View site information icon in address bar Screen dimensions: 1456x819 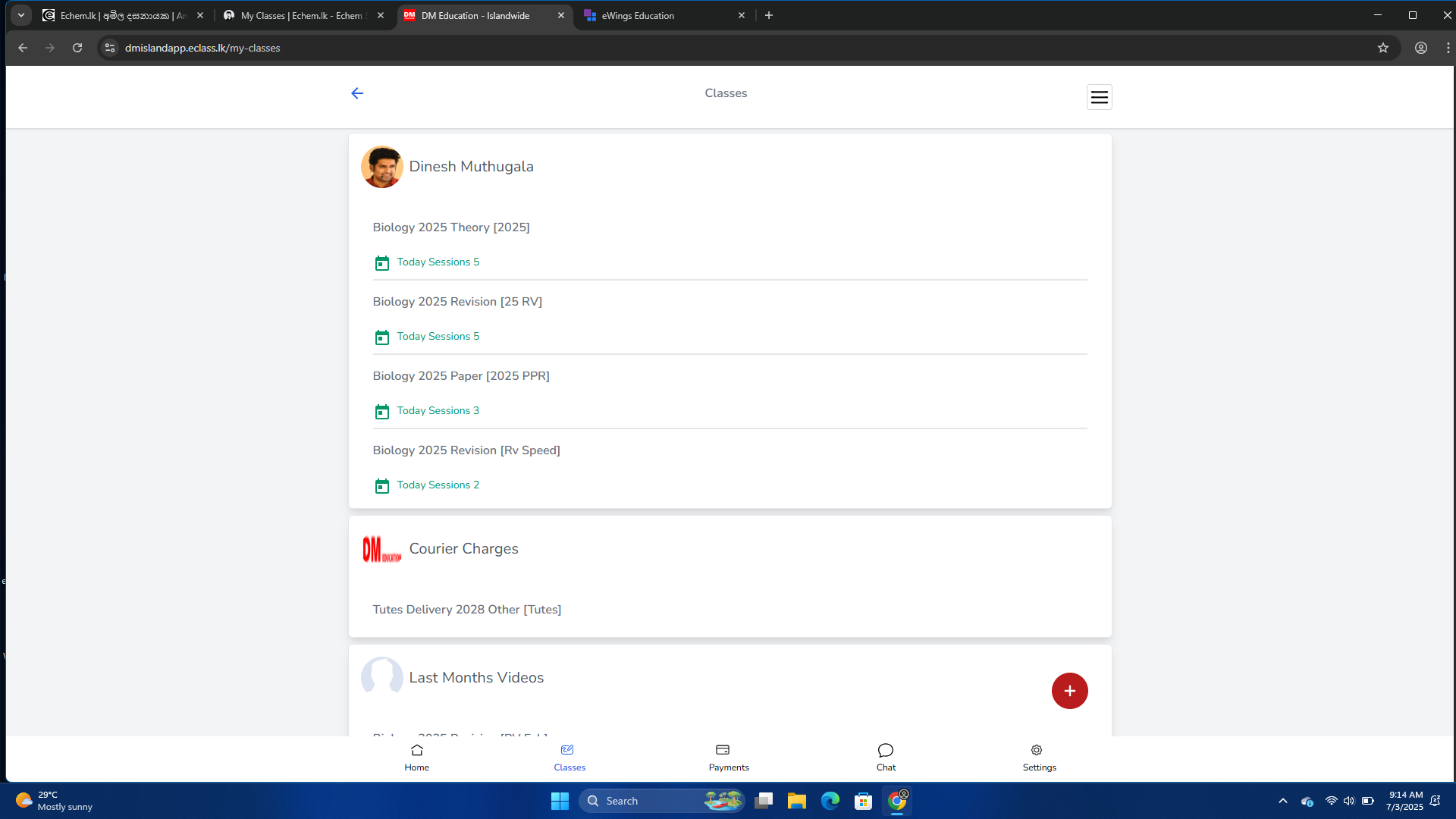tap(110, 48)
